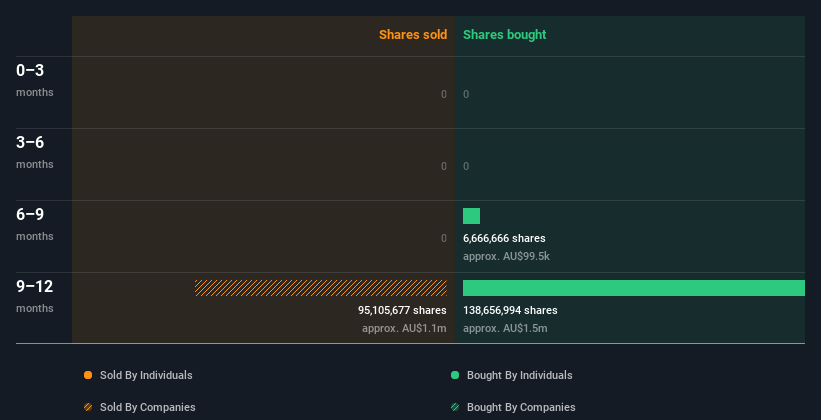Select the Shares bought column header
This screenshot has height=420, width=821.
point(505,35)
